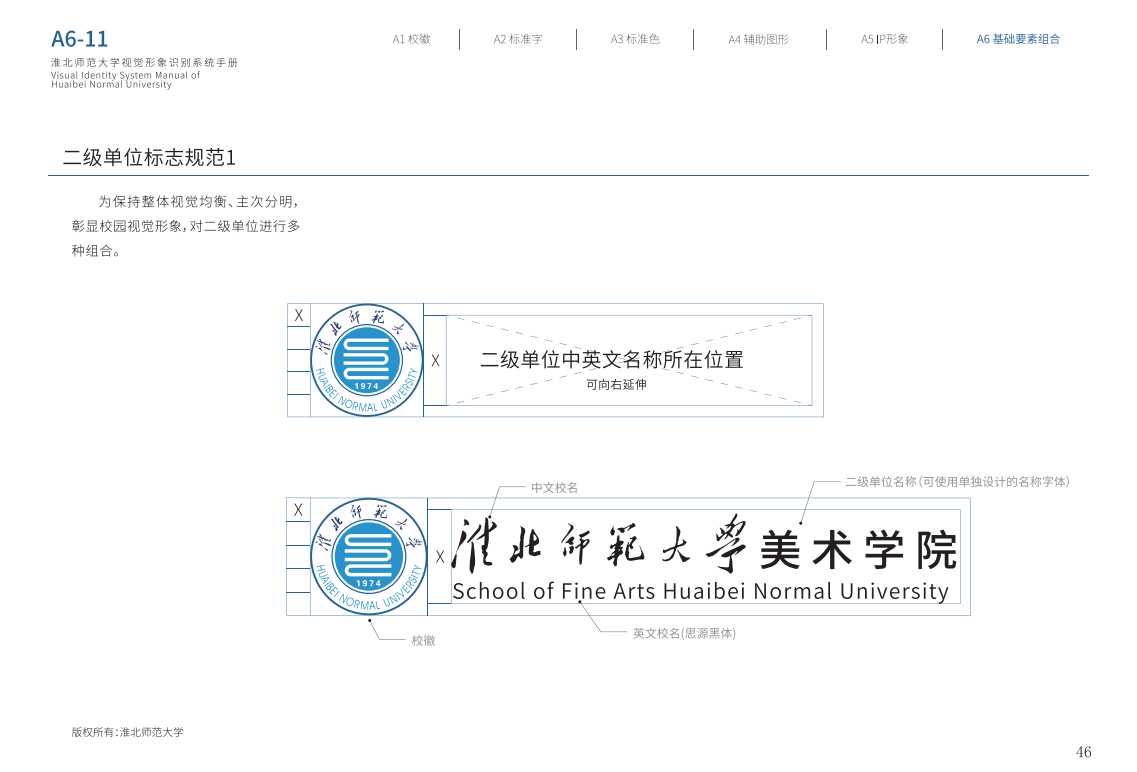Screen dimensions: 1137x772
Task: Click the heading 二级单位标志规范1
Action: pos(149,157)
